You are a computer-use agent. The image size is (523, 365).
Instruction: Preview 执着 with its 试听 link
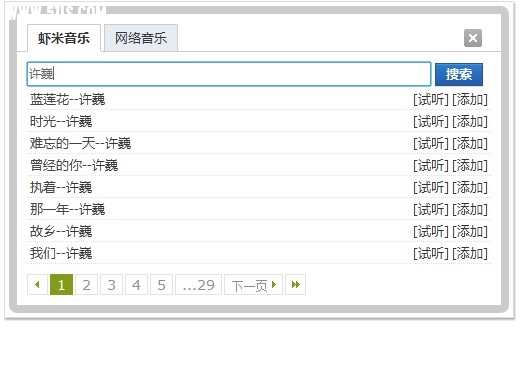tap(431, 188)
